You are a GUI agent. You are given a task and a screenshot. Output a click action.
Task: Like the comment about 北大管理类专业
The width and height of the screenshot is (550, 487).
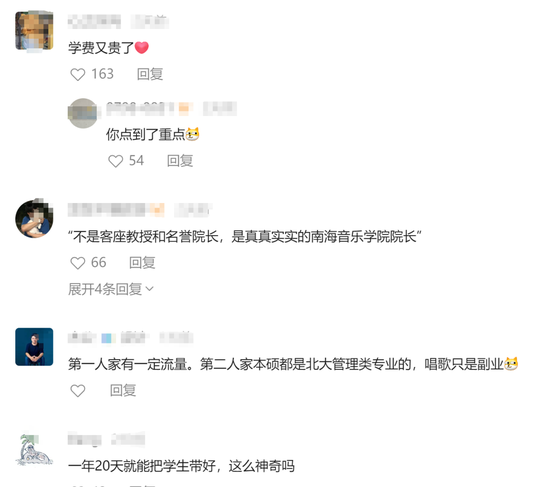(x=78, y=391)
